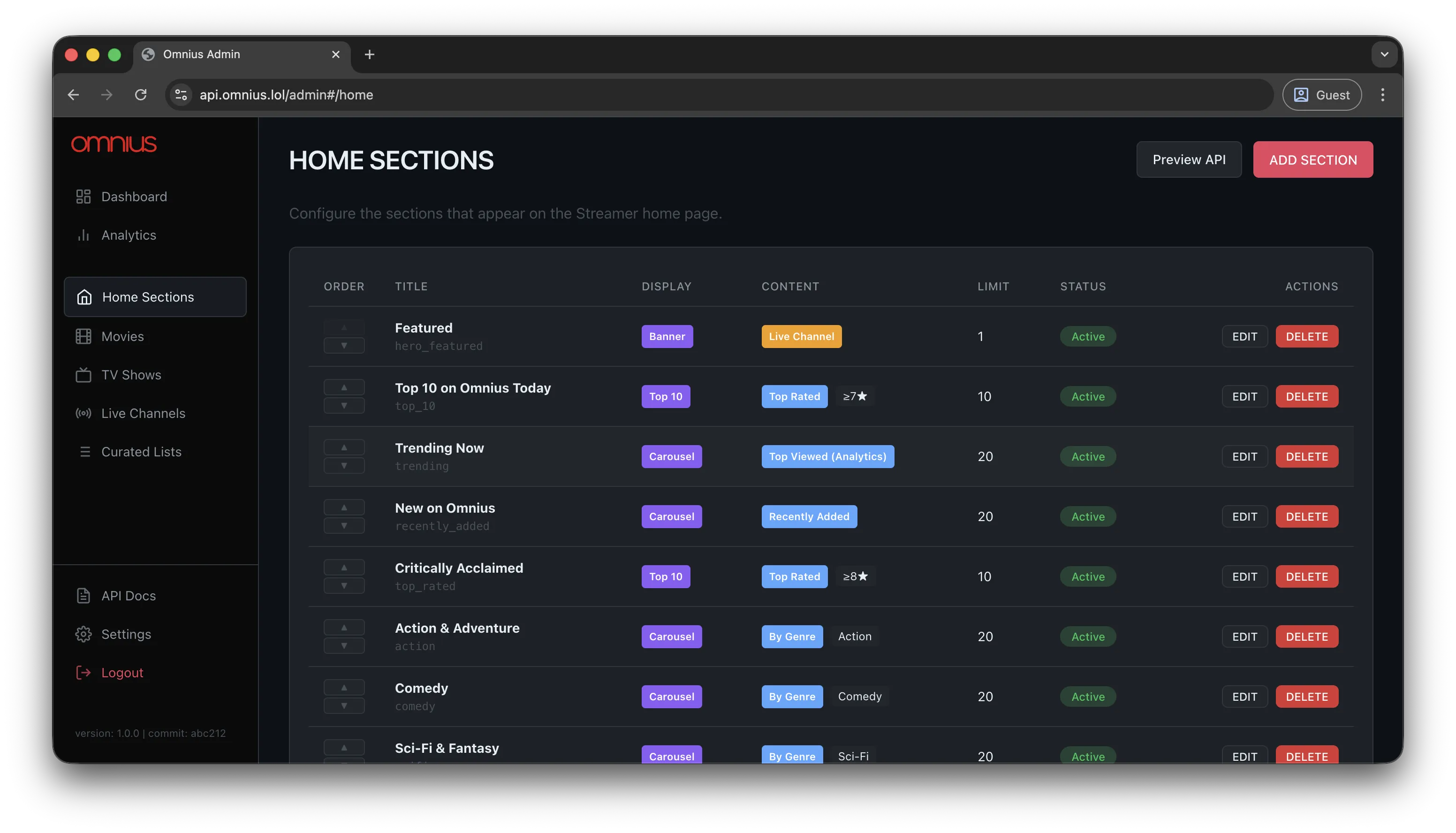Open API Docs using the document icon
This screenshot has height=833, width=1456.
pos(83,595)
